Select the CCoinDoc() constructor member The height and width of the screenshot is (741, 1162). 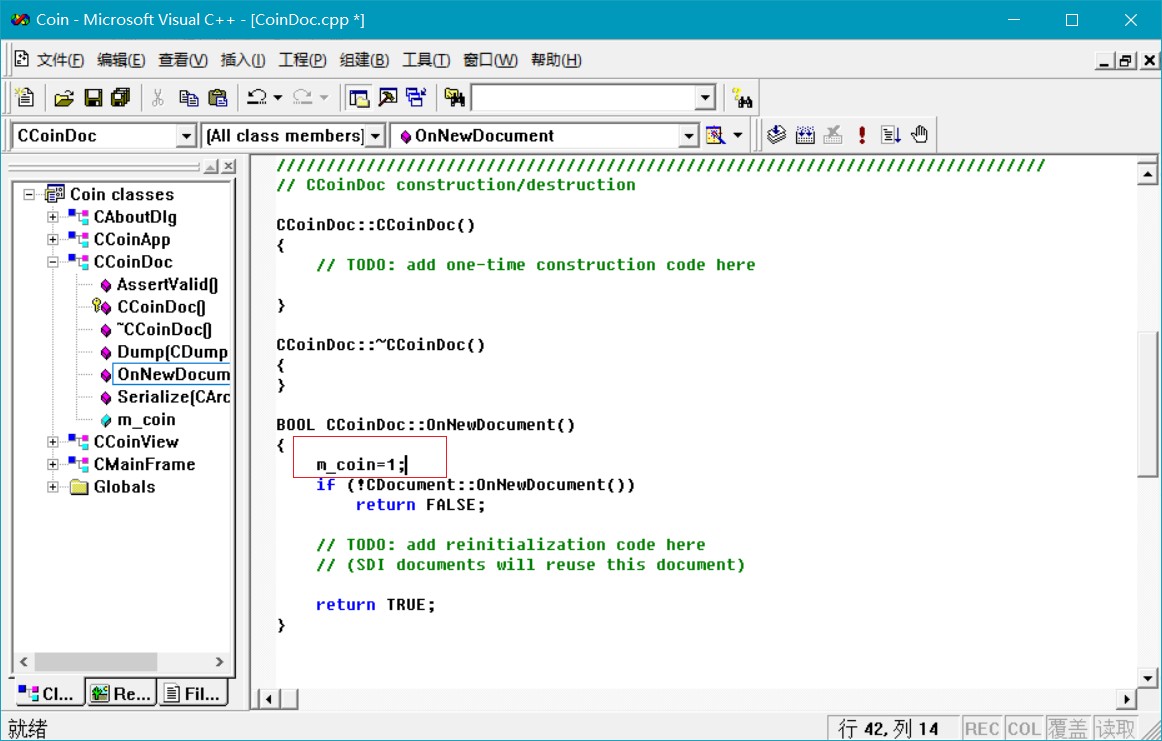pyautogui.click(x=162, y=307)
